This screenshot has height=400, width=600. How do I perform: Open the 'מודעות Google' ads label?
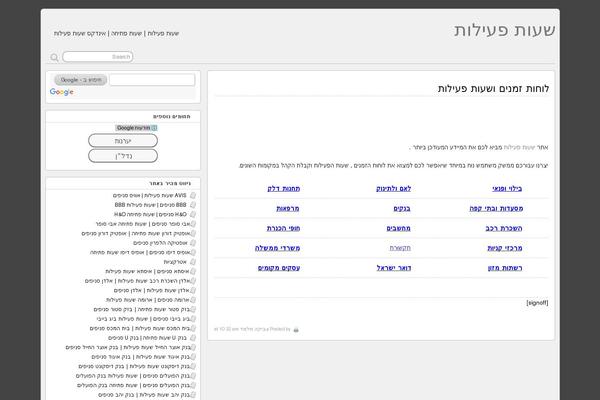(x=134, y=128)
